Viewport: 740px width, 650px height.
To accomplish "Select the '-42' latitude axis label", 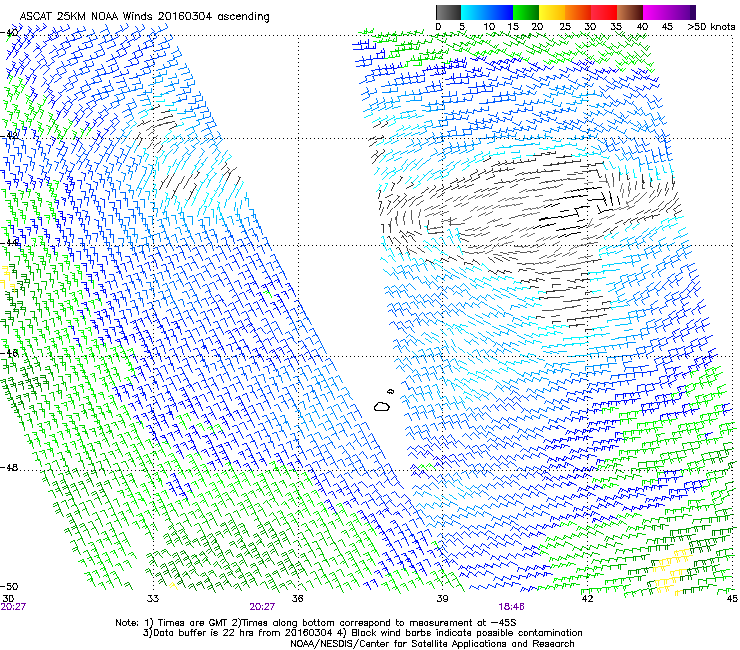I will (x=10, y=135).
